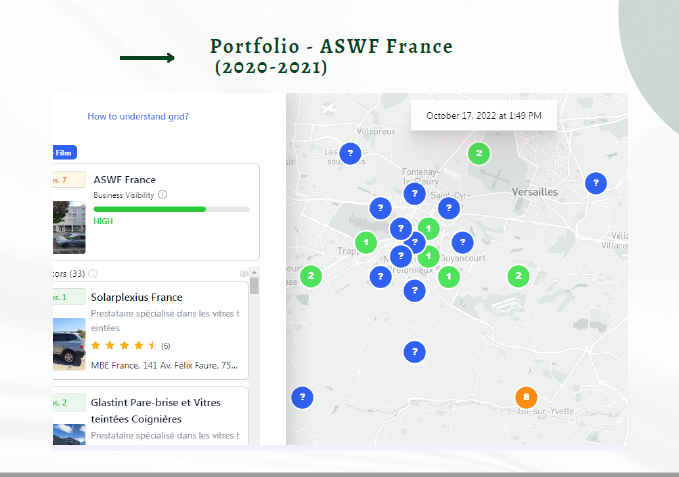Viewport: 679px width, 477px height.
Task: Click the blue question marker at bottom-left of map
Action: click(x=302, y=397)
